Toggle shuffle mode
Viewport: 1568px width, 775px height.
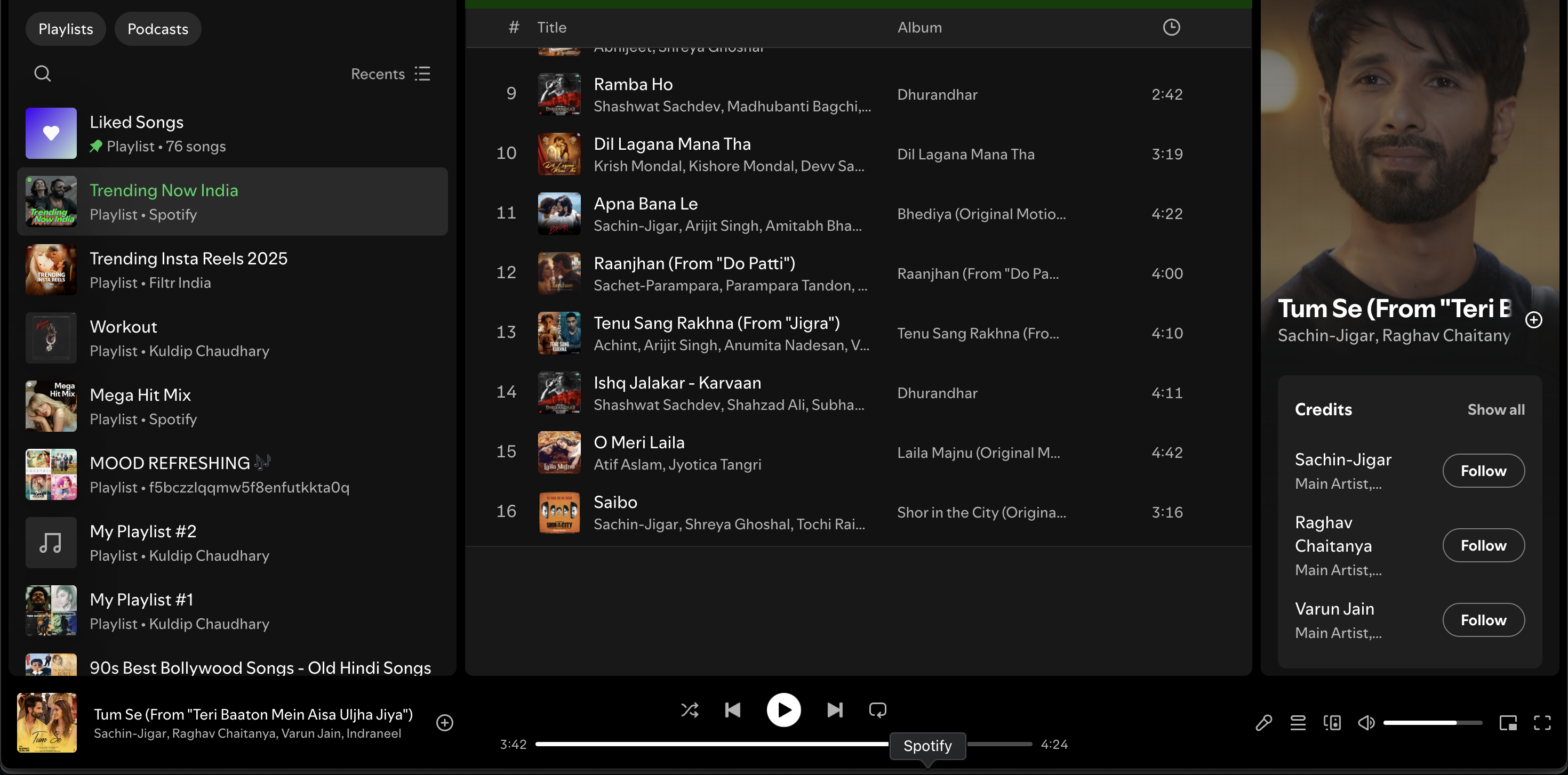tap(690, 710)
